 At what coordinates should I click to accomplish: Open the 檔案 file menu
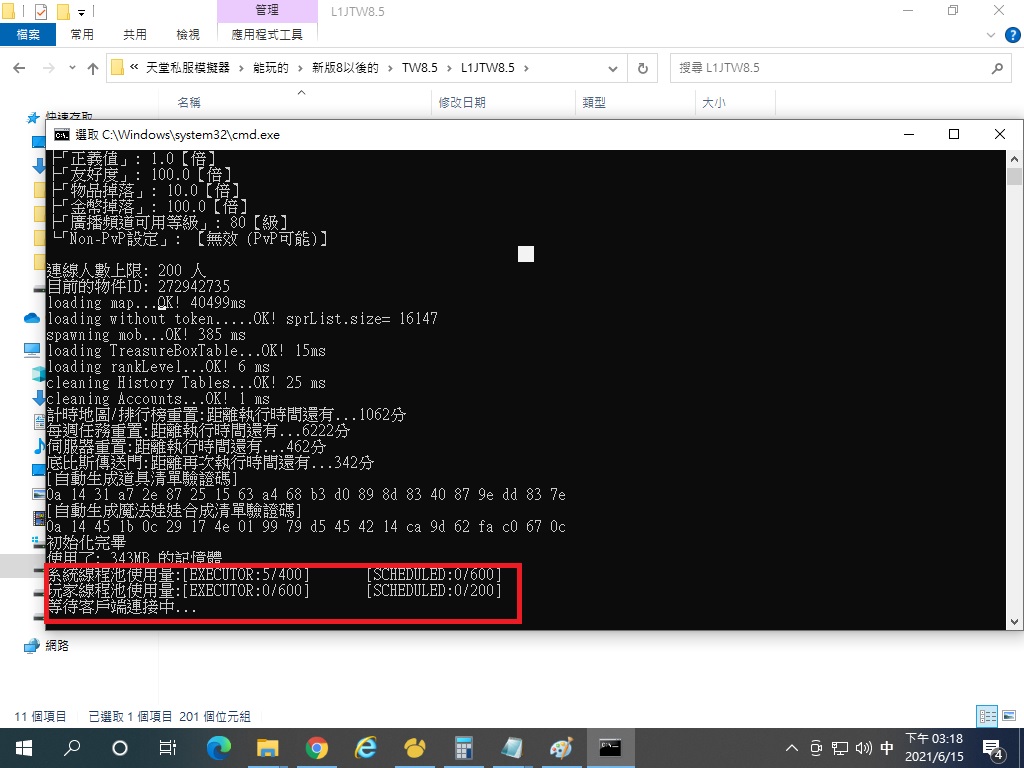[28, 35]
